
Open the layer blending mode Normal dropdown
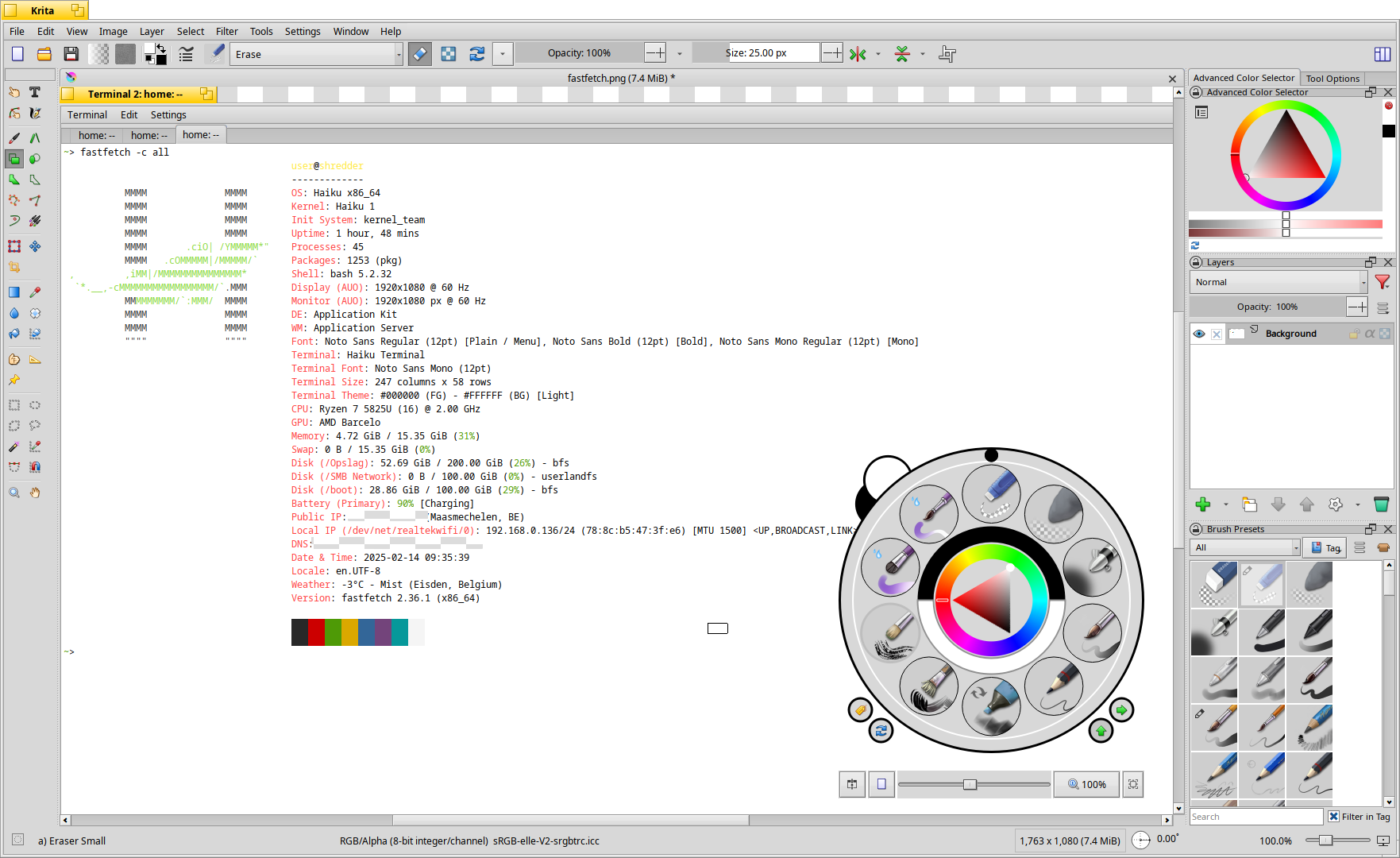pos(1279,282)
